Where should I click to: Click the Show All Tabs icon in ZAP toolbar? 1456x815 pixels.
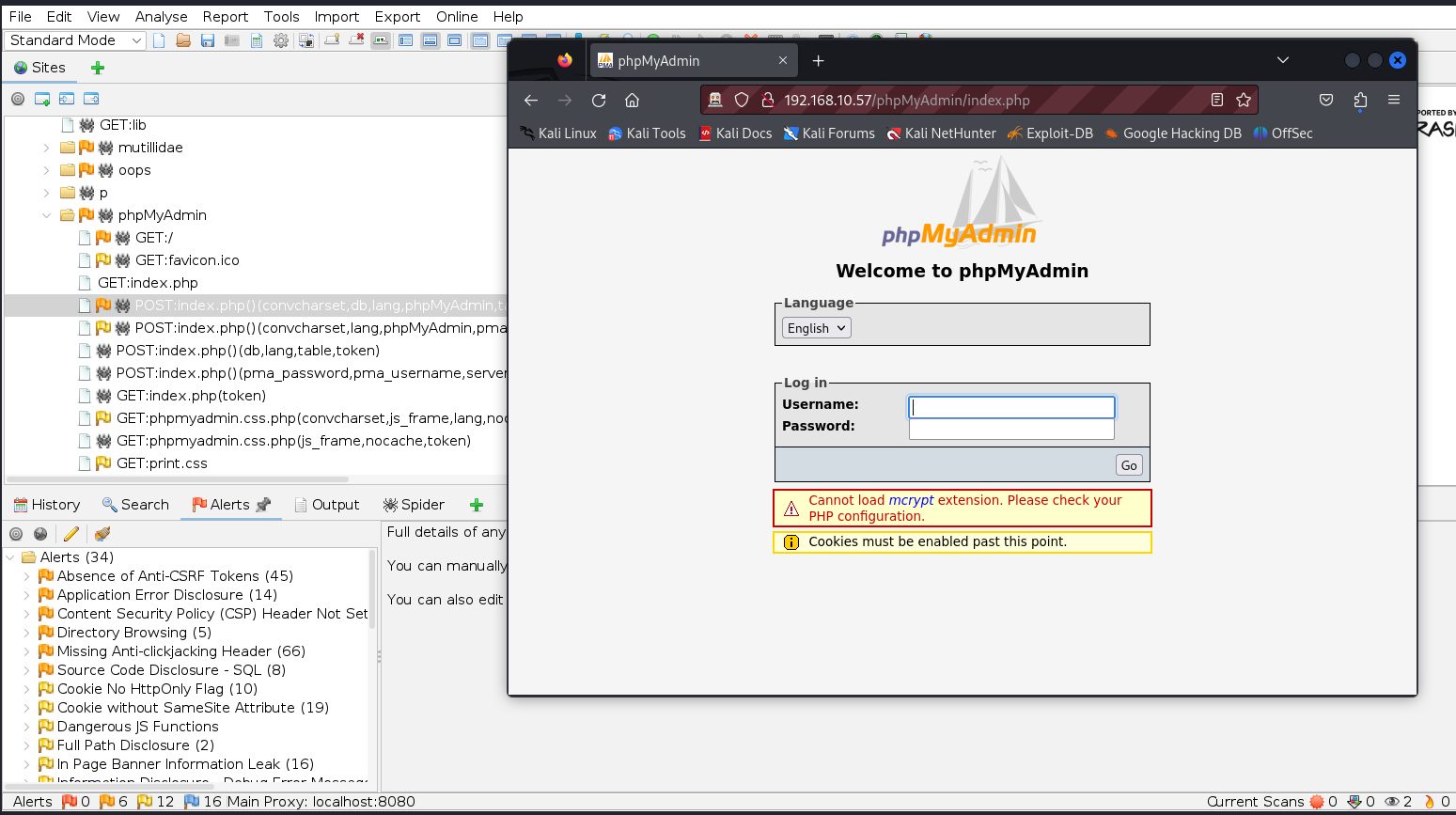tap(332, 40)
